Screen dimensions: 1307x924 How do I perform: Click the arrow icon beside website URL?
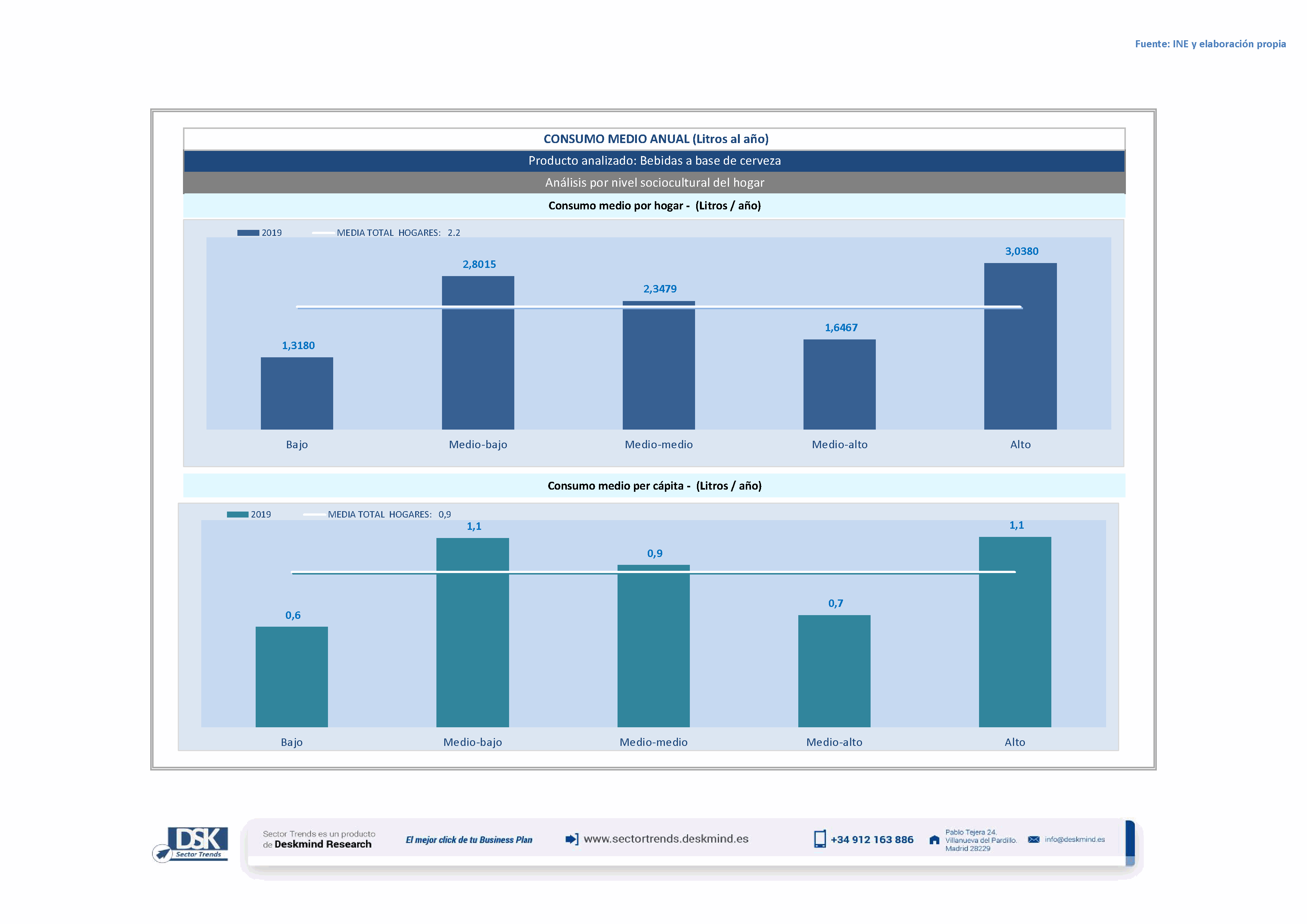(572, 839)
